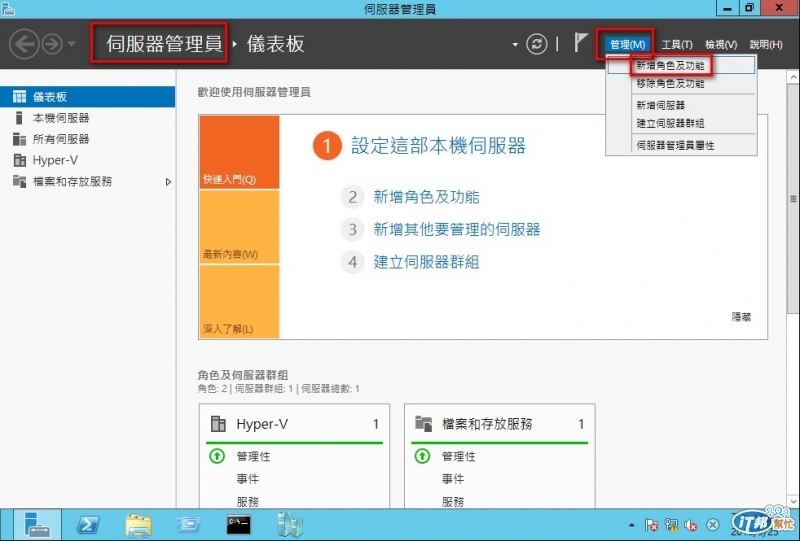Click Hyper-V tile green manageability status icon

click(x=217, y=456)
